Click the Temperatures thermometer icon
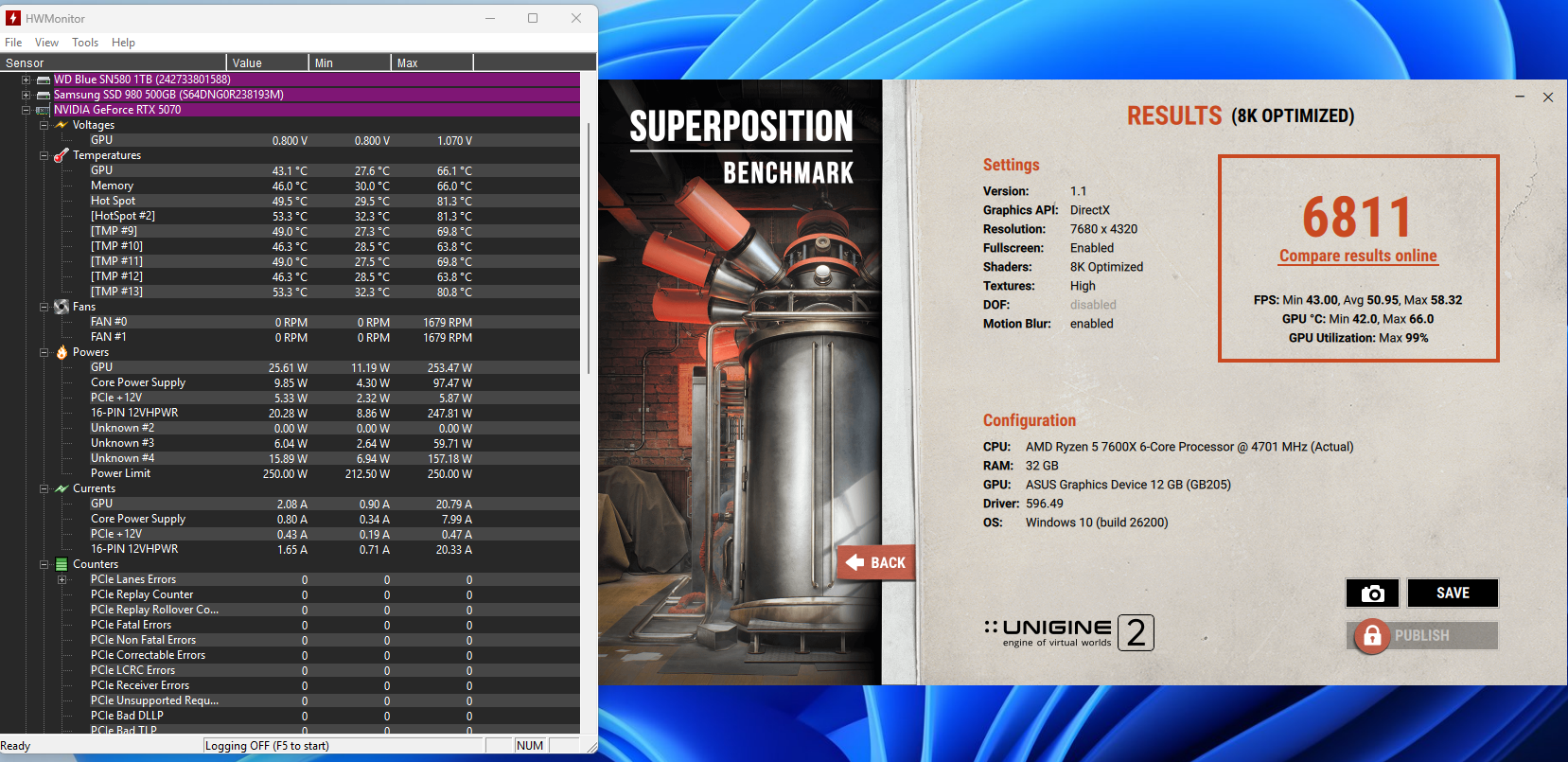 tap(62, 155)
